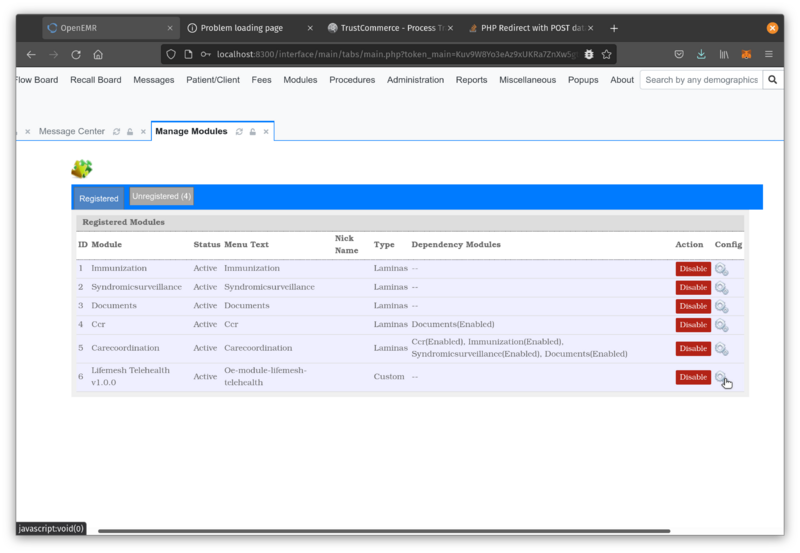This screenshot has height=553, width=800.
Task: Disable the Syndromicsurveillance module
Action: (x=692, y=287)
